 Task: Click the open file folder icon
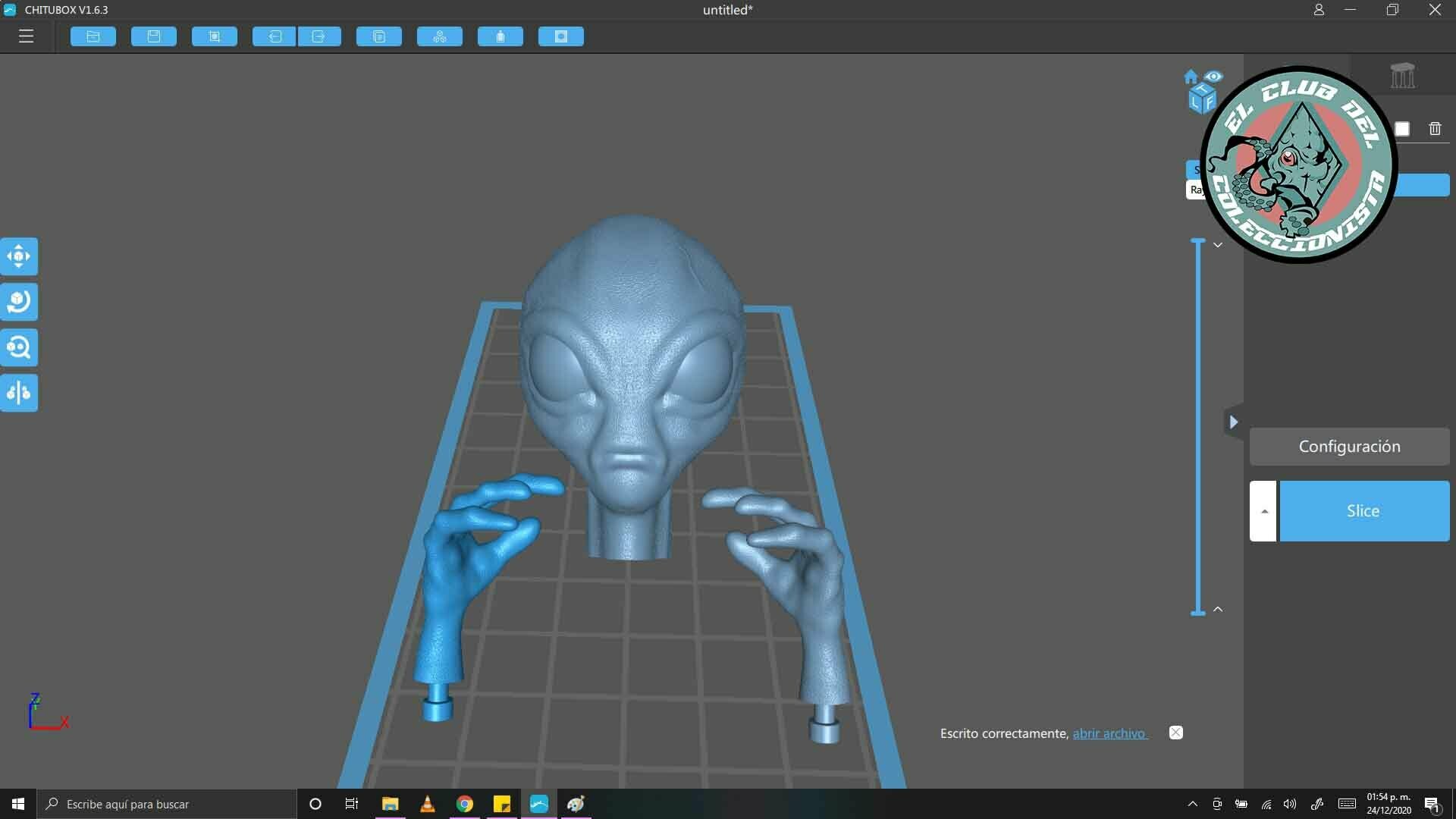[x=93, y=36]
